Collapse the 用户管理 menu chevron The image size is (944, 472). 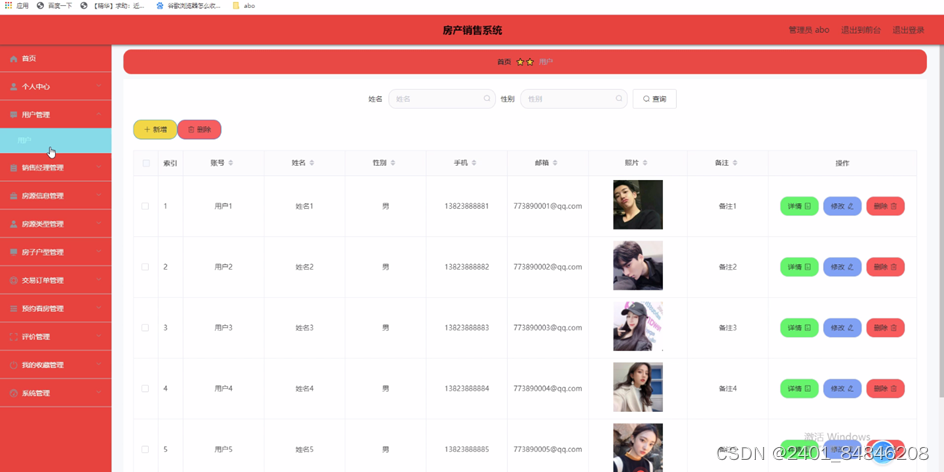coord(99,114)
